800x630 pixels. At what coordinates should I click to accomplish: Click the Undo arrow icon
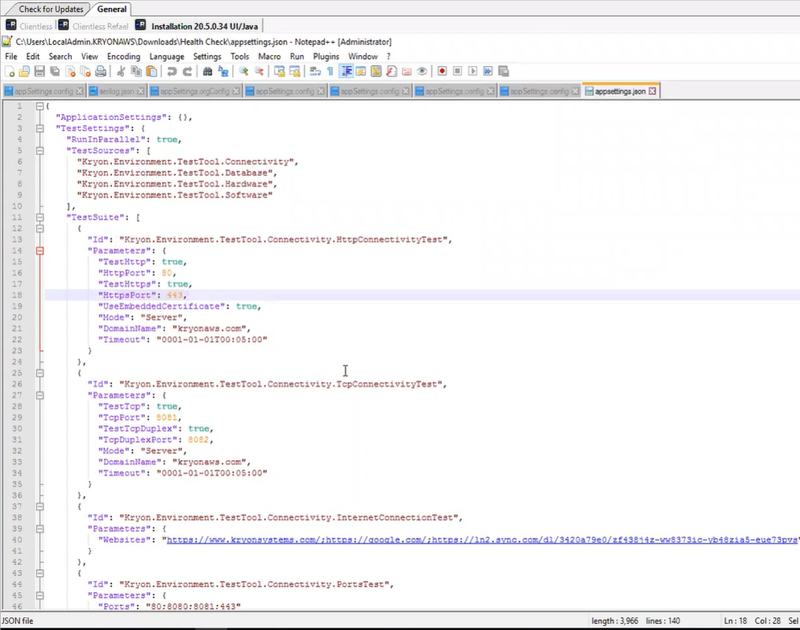pos(173,72)
